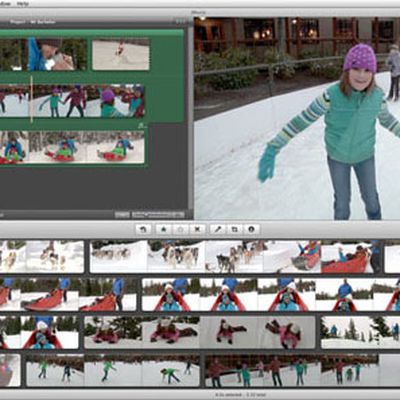Open the voiceover microphone tool

pos(218,229)
